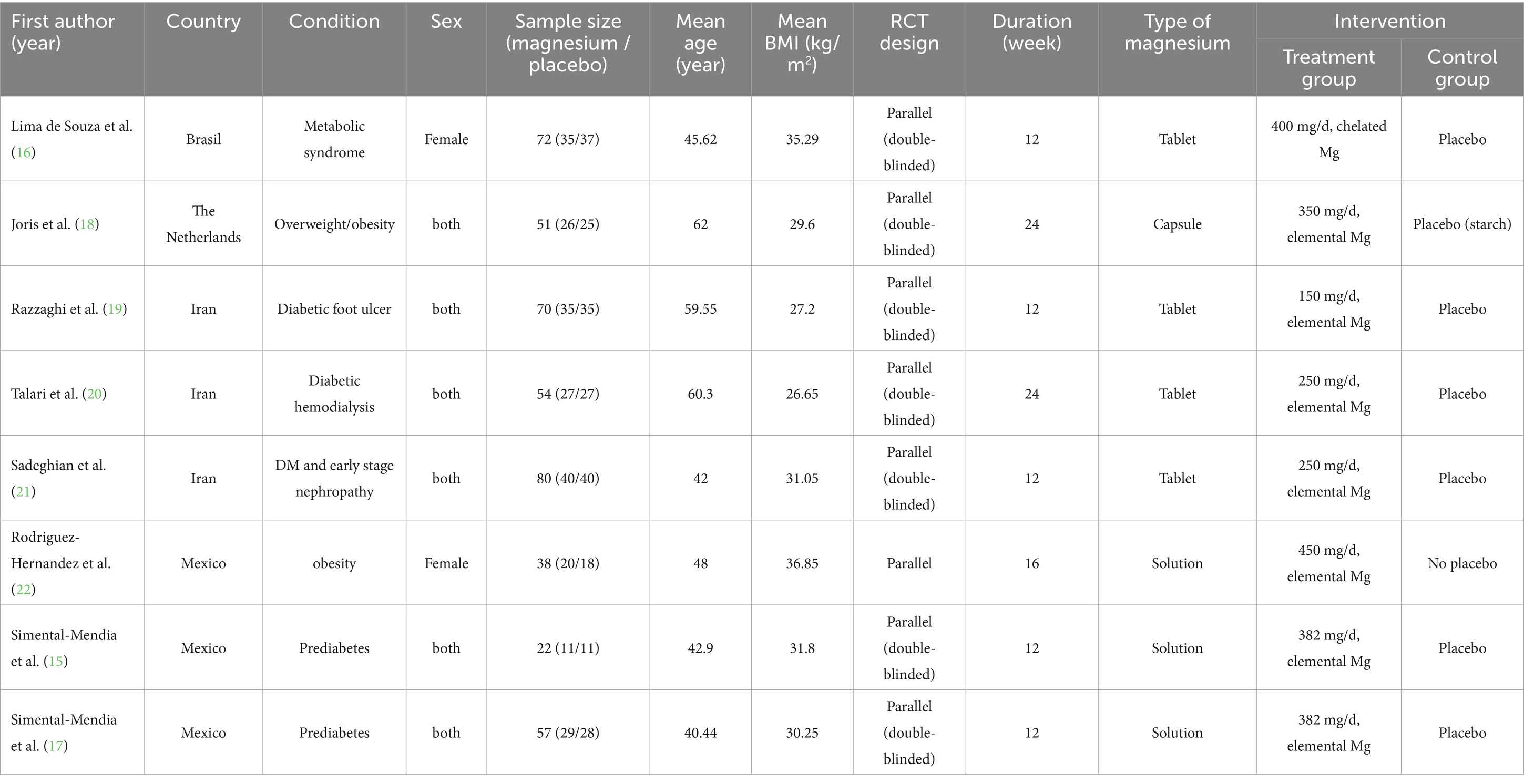Open citation 17 in the last row
This screenshot has height=784, width=1524.
[x=55, y=746]
